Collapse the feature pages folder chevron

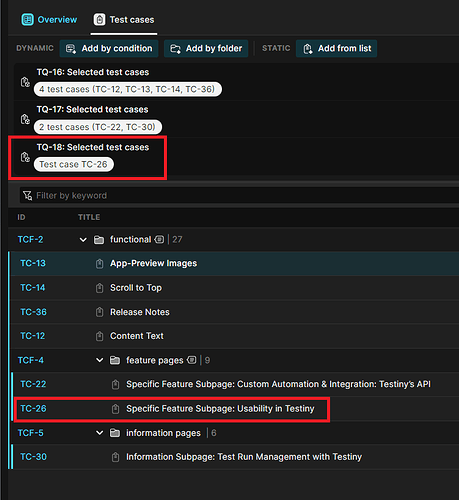click(99, 360)
